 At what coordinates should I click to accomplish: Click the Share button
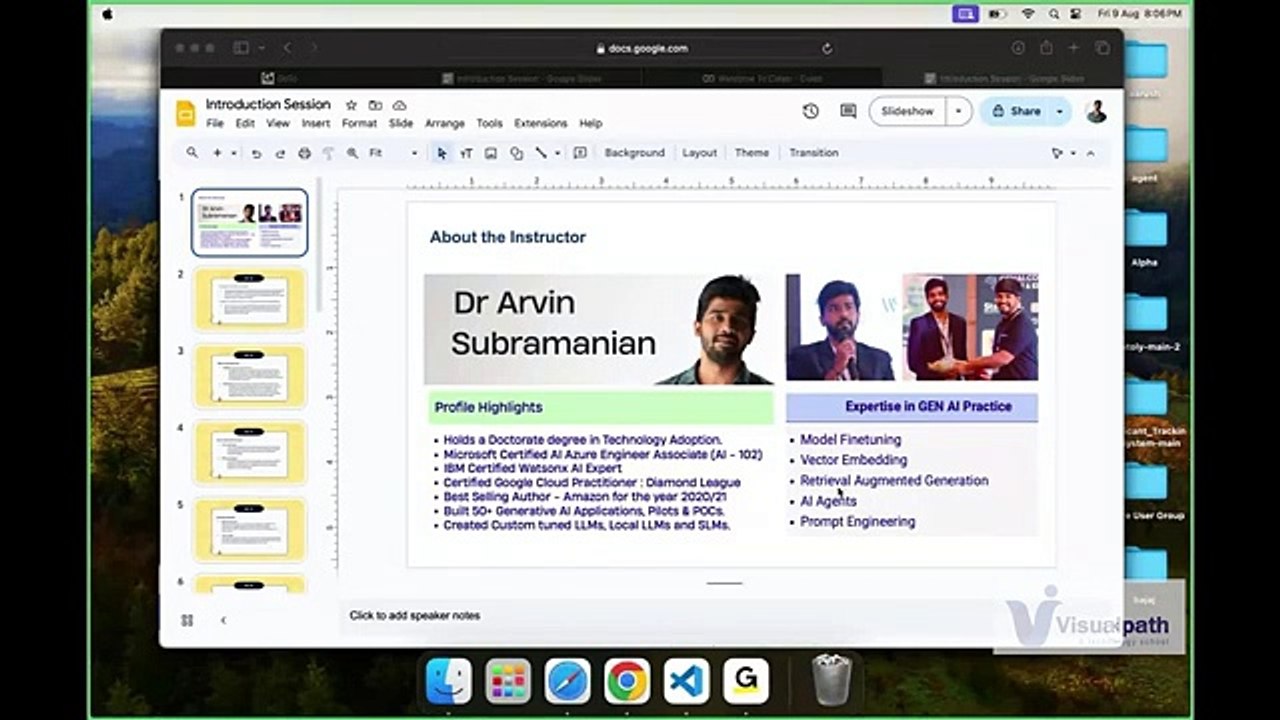click(x=1016, y=111)
